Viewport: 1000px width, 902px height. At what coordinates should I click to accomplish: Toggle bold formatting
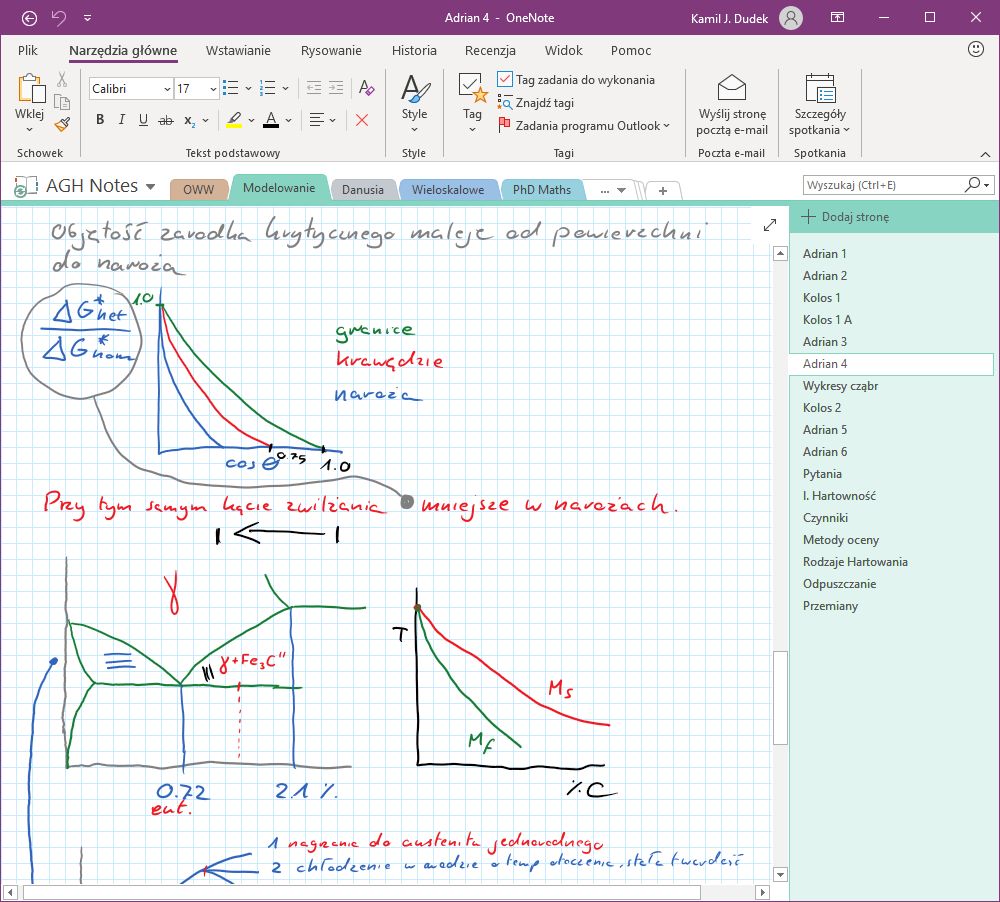pyautogui.click(x=100, y=119)
